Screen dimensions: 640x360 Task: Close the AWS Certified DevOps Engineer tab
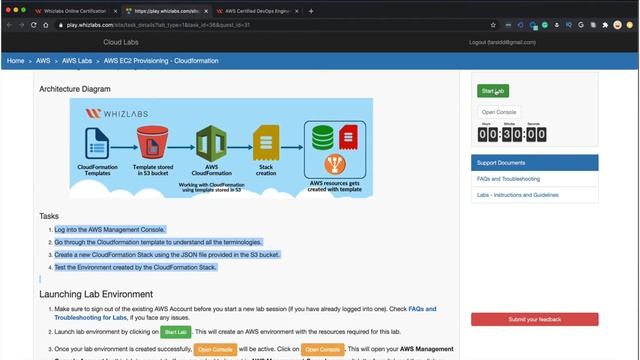[296, 11]
